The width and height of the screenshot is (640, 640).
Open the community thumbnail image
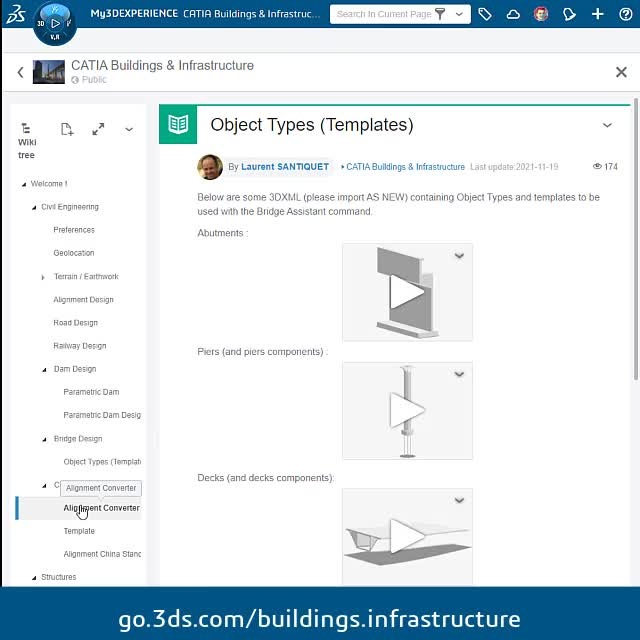(49, 72)
